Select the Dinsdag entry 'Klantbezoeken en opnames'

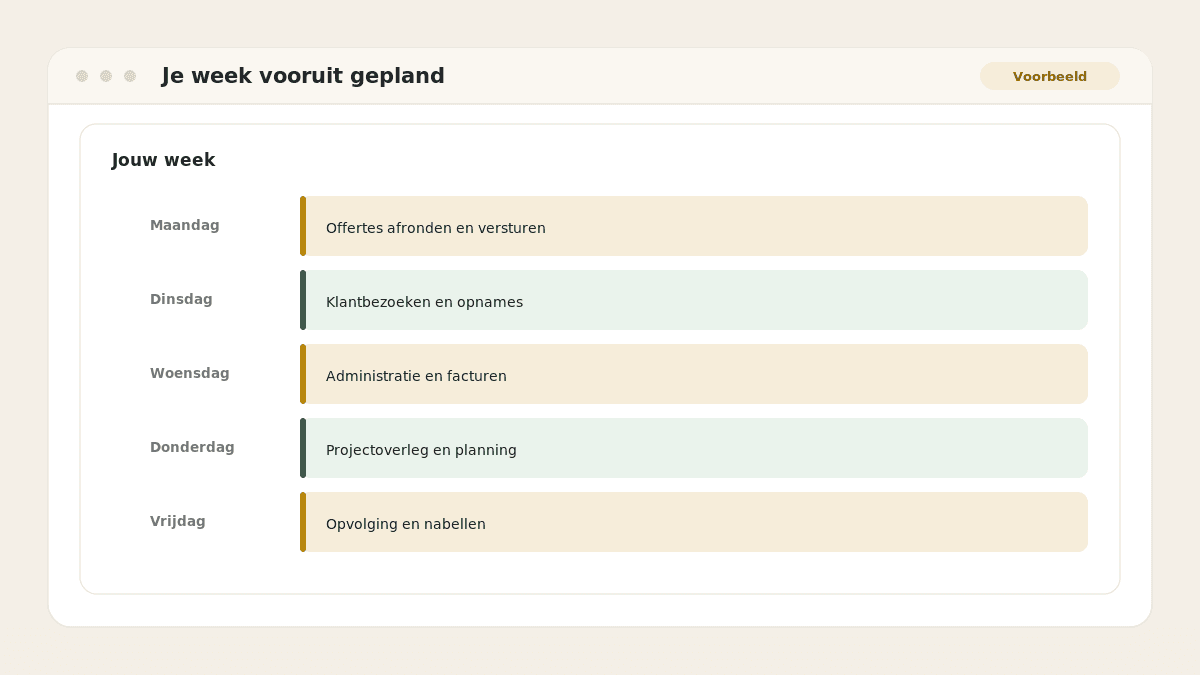pyautogui.click(x=694, y=300)
